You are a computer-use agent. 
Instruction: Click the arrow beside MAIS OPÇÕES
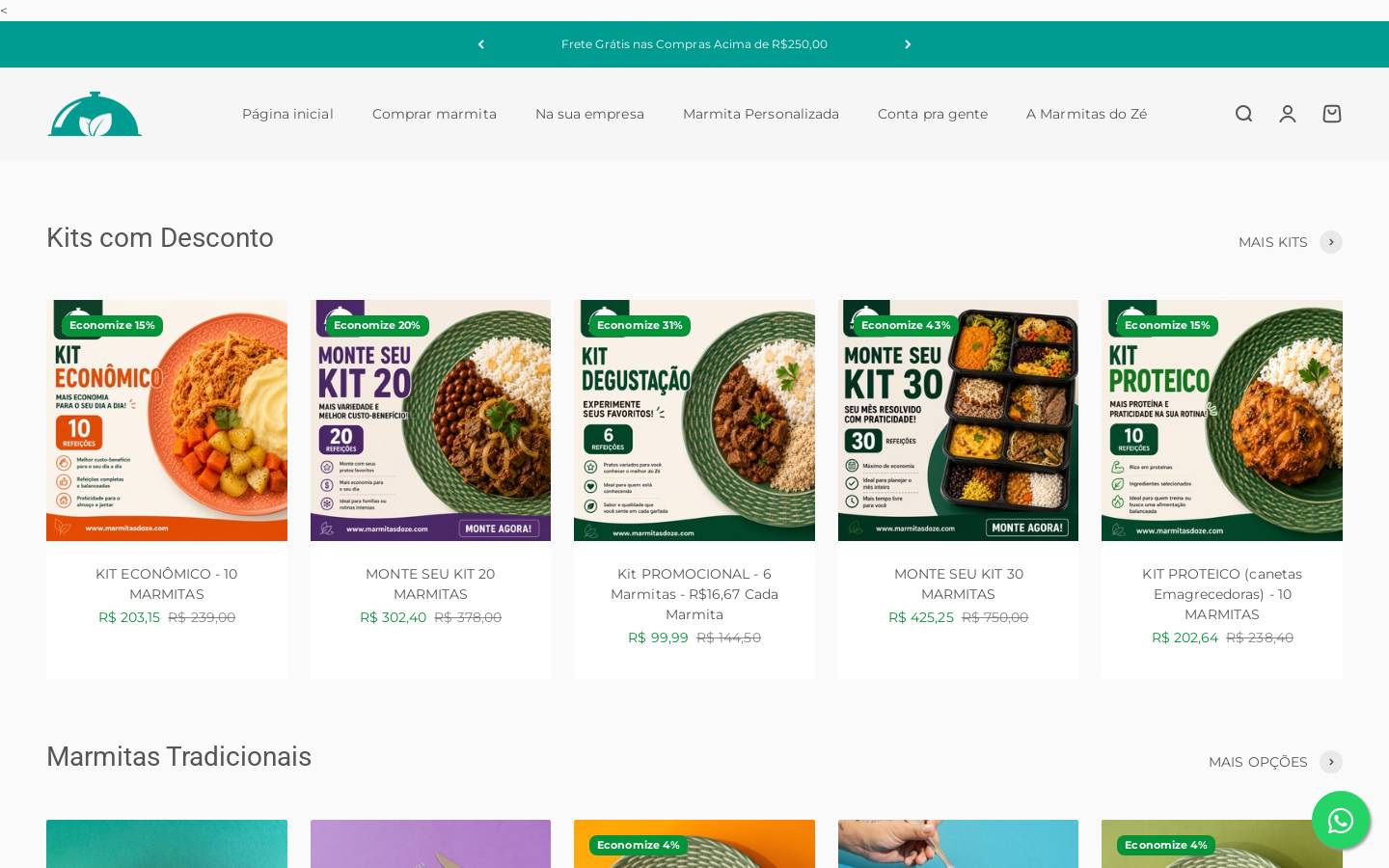(x=1331, y=762)
